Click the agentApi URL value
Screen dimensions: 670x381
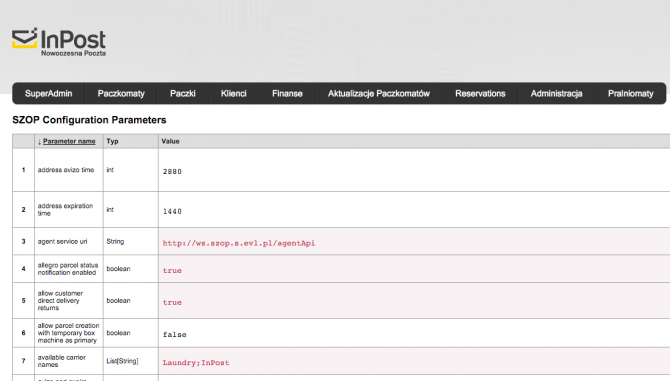(x=238, y=243)
